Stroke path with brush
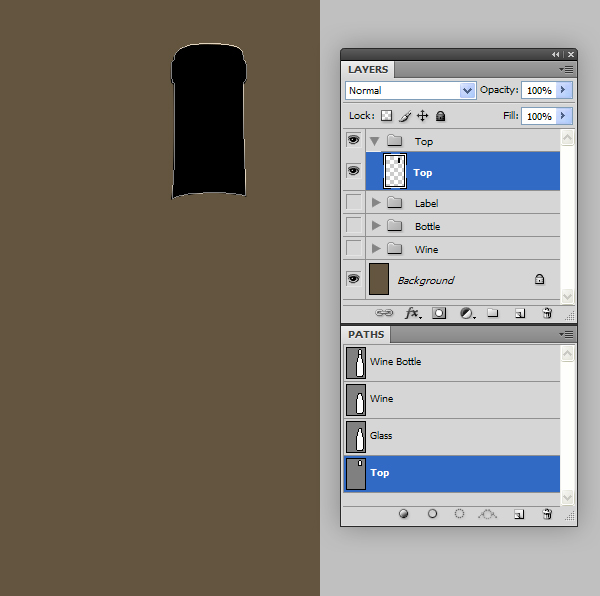The width and height of the screenshot is (600, 596). pos(432,514)
